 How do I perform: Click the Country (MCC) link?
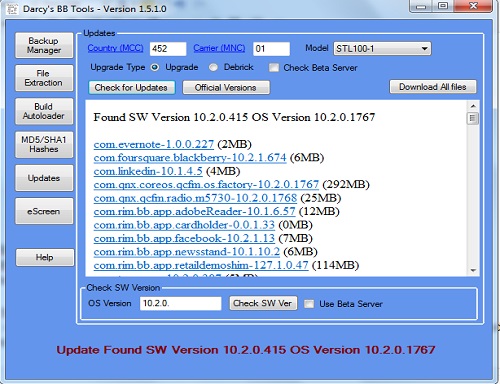click(115, 48)
